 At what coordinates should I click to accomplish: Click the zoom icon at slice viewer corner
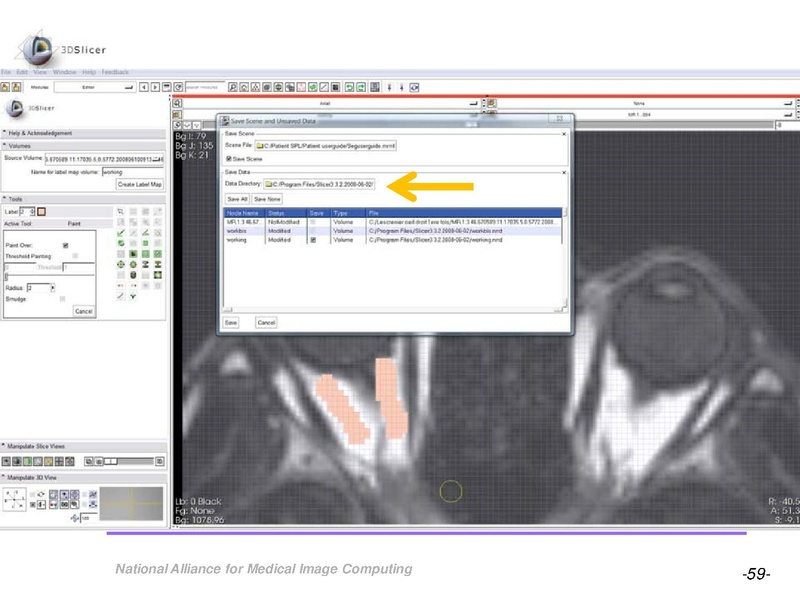tap(177, 103)
